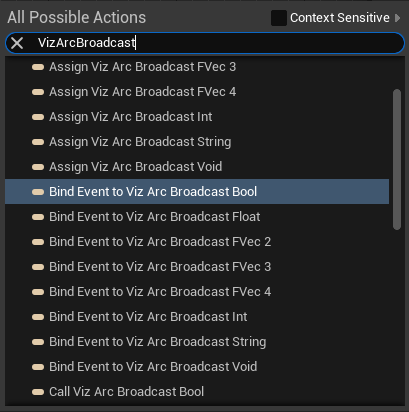
Task: Click the All Possible Actions title
Action: [x=77, y=17]
